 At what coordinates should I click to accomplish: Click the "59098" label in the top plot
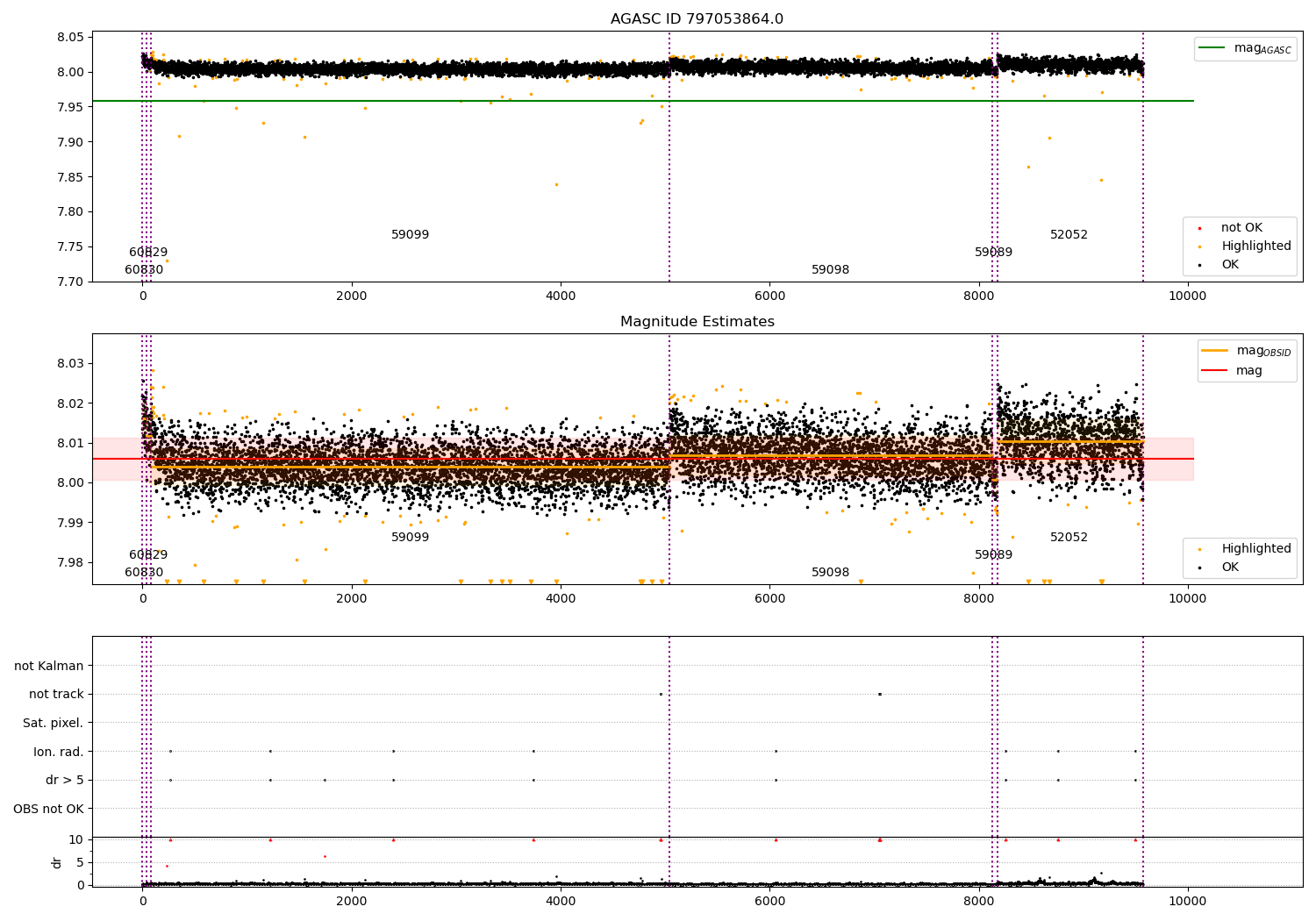click(x=830, y=270)
